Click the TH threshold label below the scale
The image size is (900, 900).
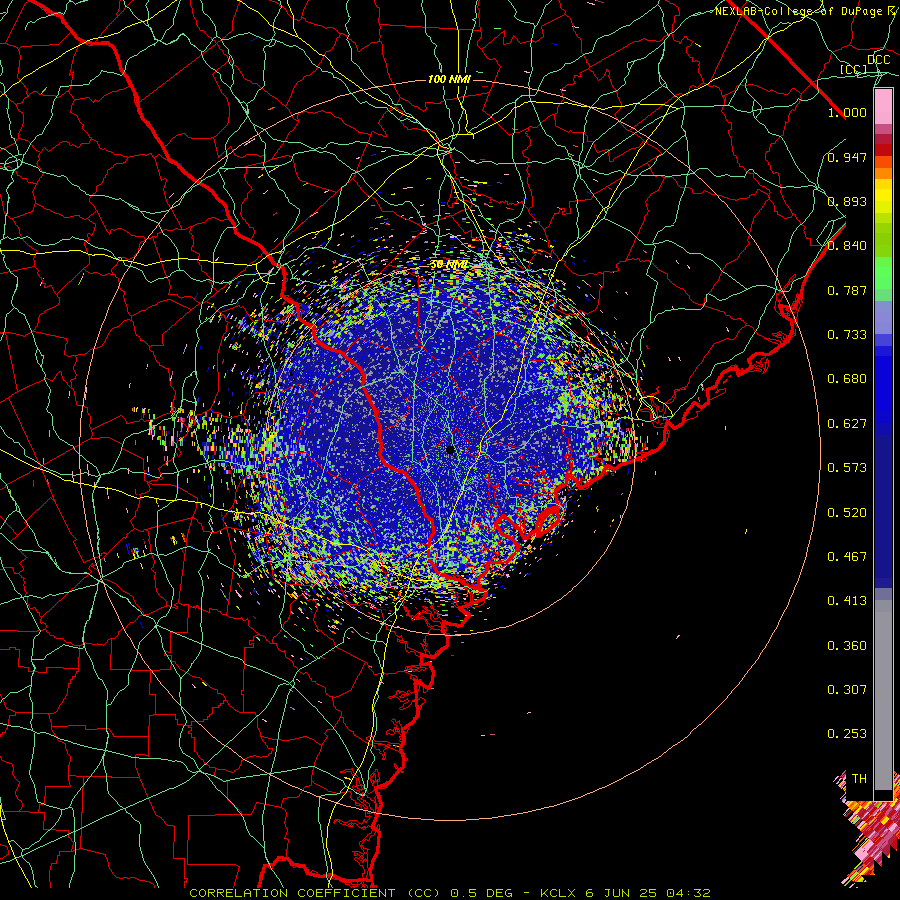point(859,779)
